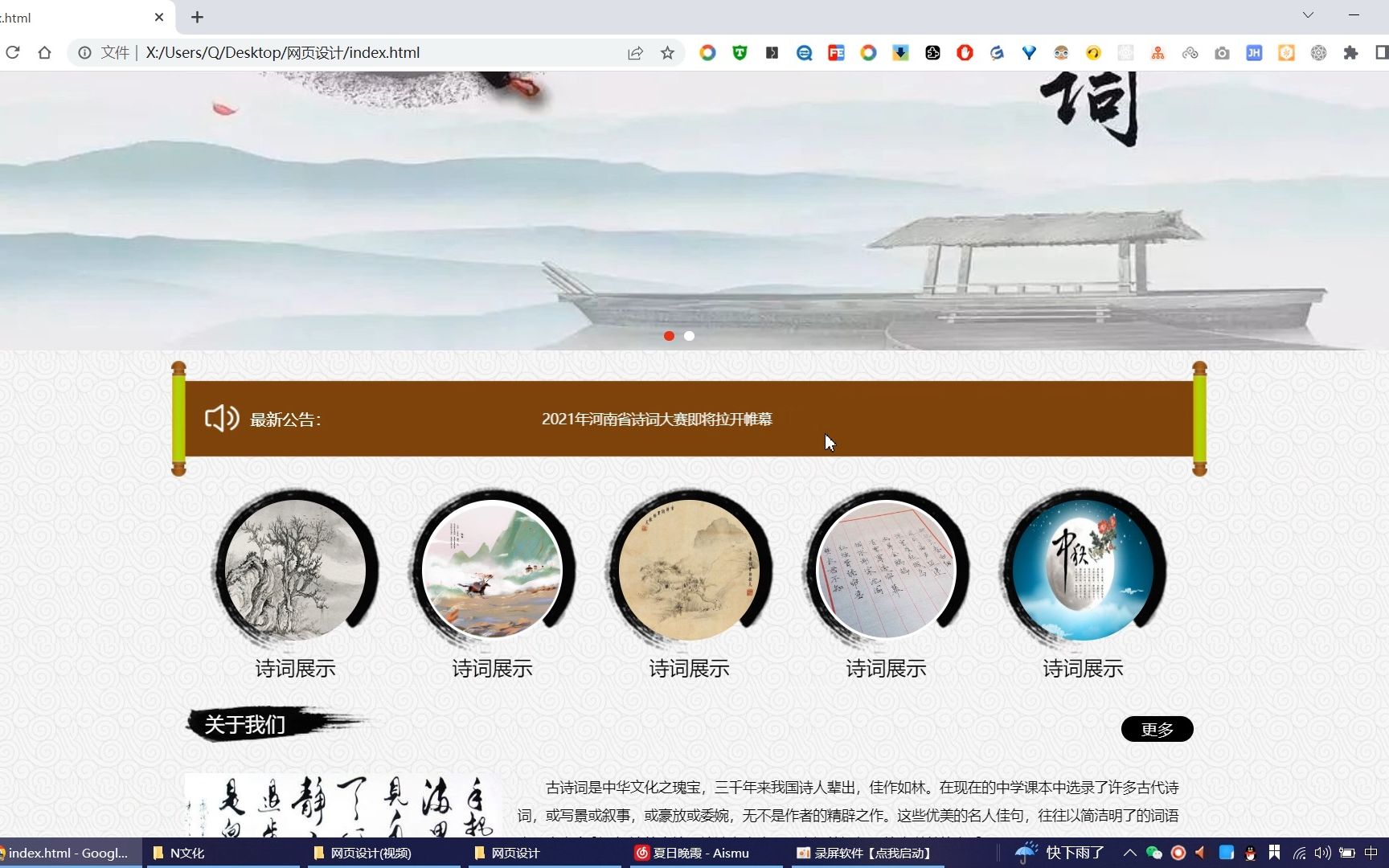Open the blue JH extension icon
The height and width of the screenshot is (868, 1389).
click(x=1254, y=52)
